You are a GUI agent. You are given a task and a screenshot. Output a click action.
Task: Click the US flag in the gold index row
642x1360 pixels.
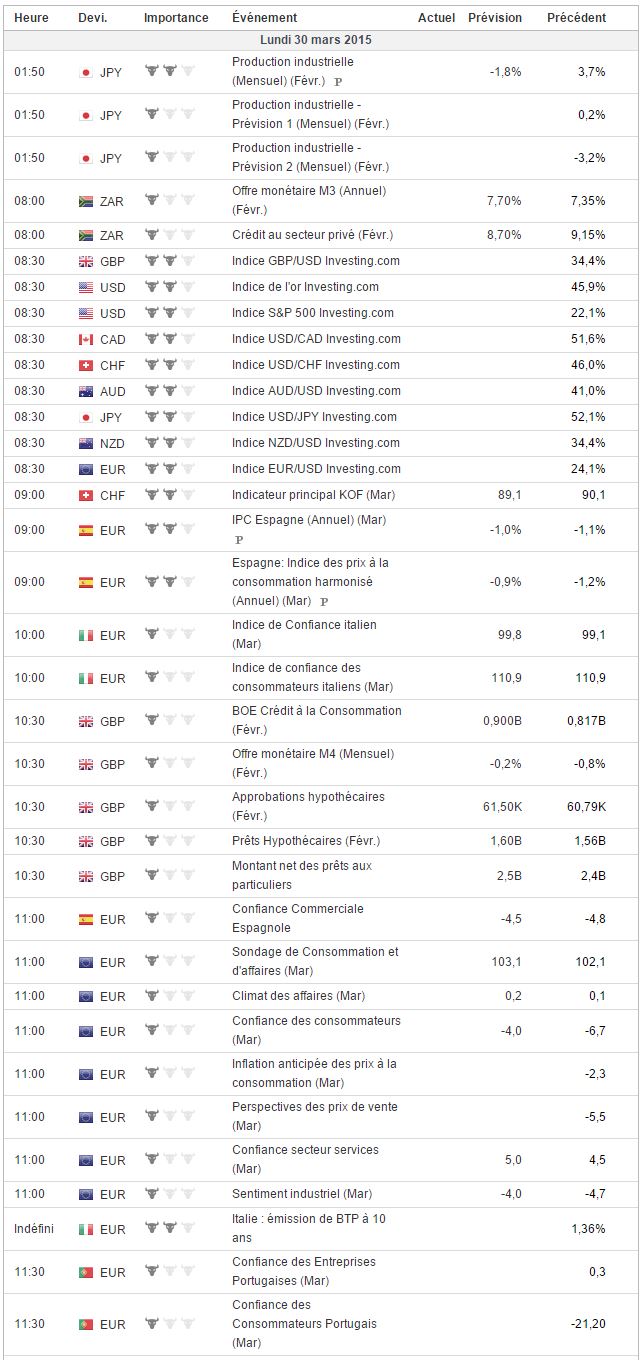coord(86,287)
